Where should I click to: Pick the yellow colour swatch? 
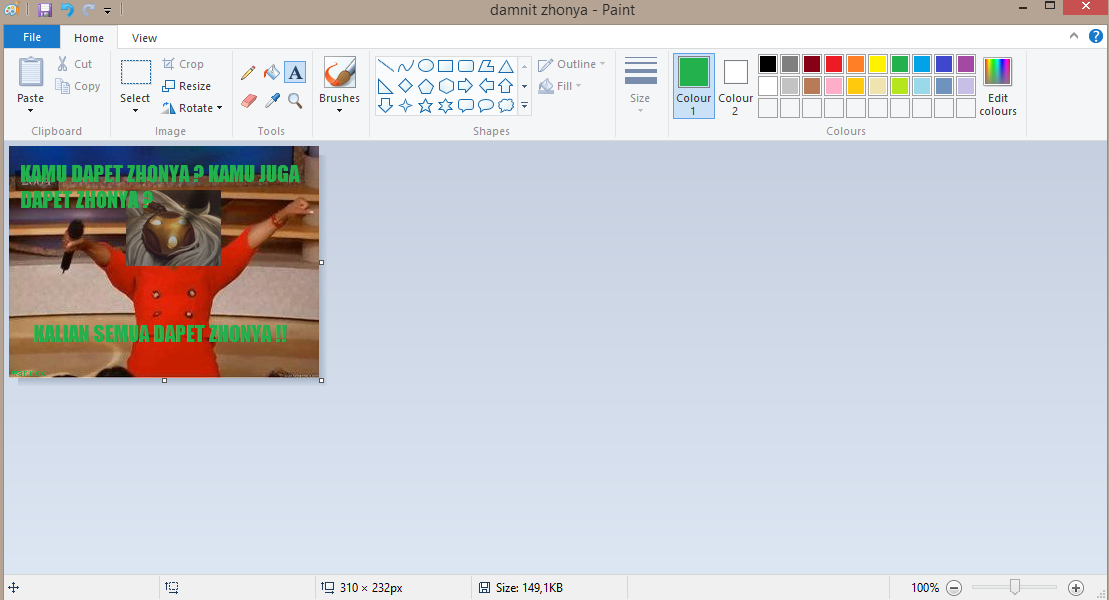[x=878, y=64]
